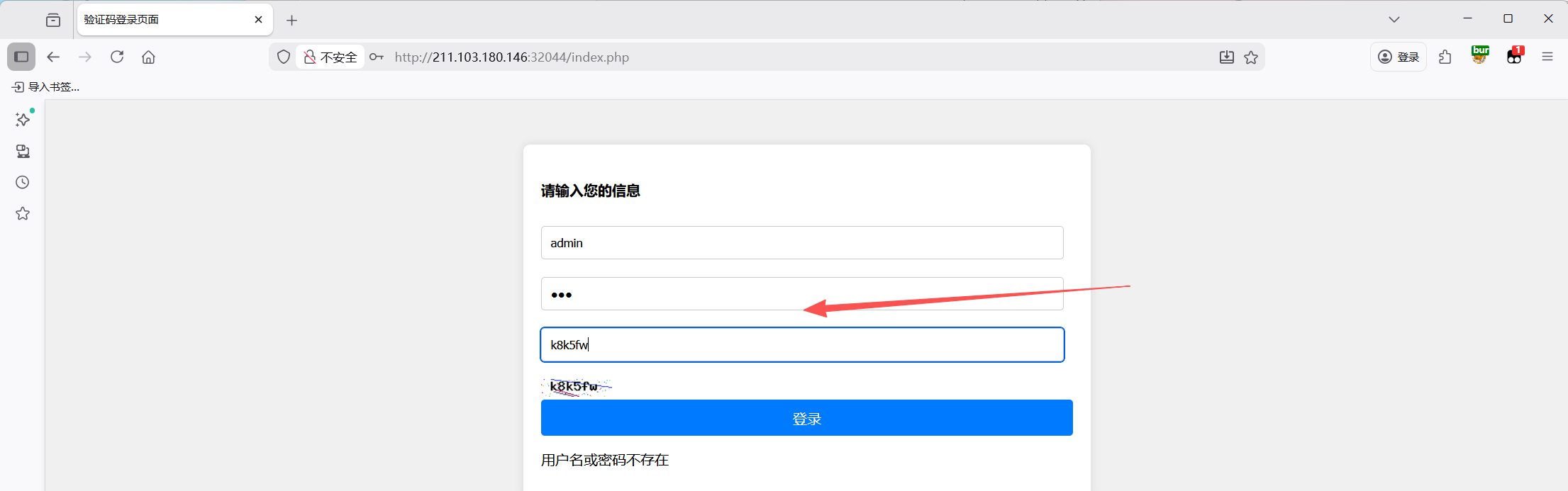Click 导入书签 in the bookmarks toolbar

[46, 86]
